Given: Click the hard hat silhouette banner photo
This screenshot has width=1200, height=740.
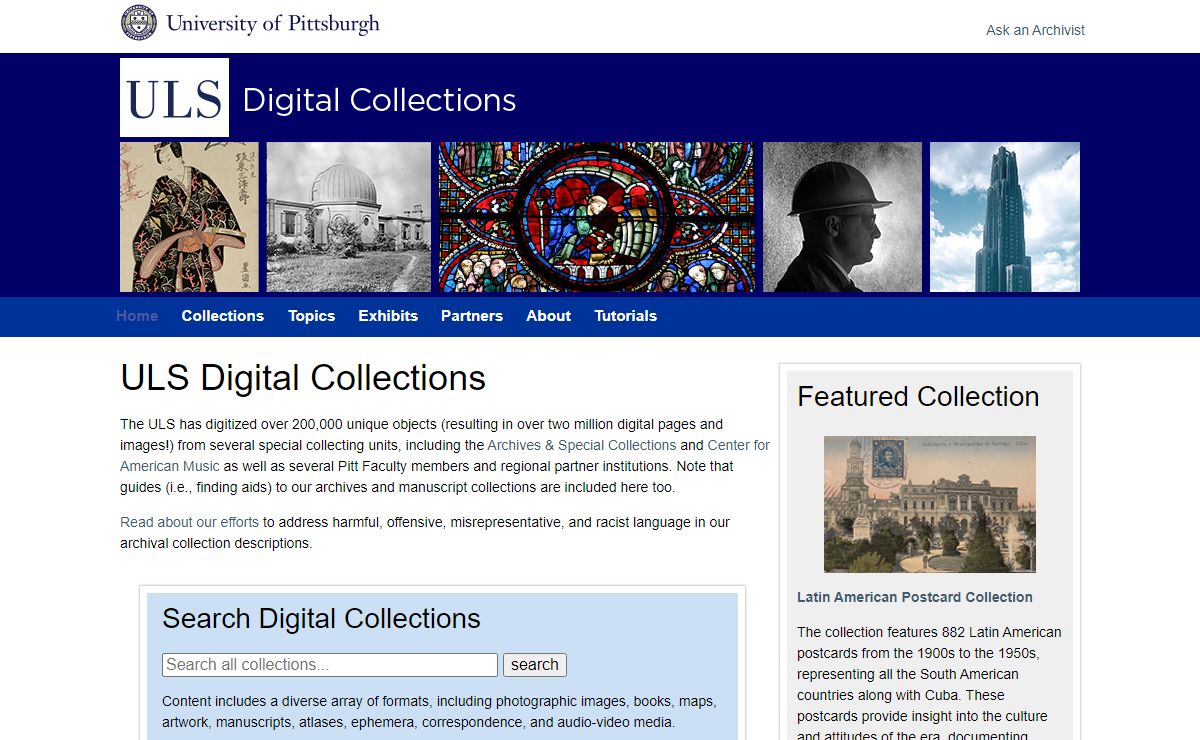Looking at the screenshot, I should pos(842,217).
